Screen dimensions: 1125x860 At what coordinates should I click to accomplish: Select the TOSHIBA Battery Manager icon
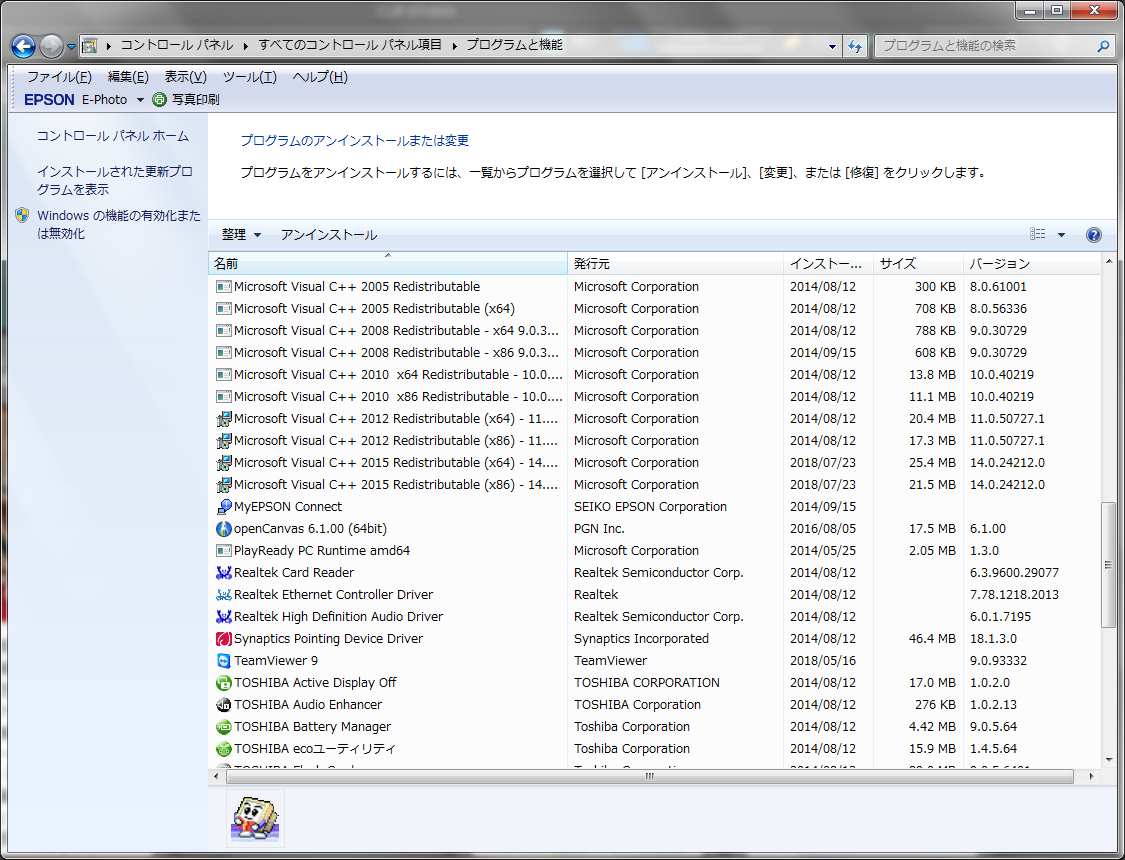point(224,727)
